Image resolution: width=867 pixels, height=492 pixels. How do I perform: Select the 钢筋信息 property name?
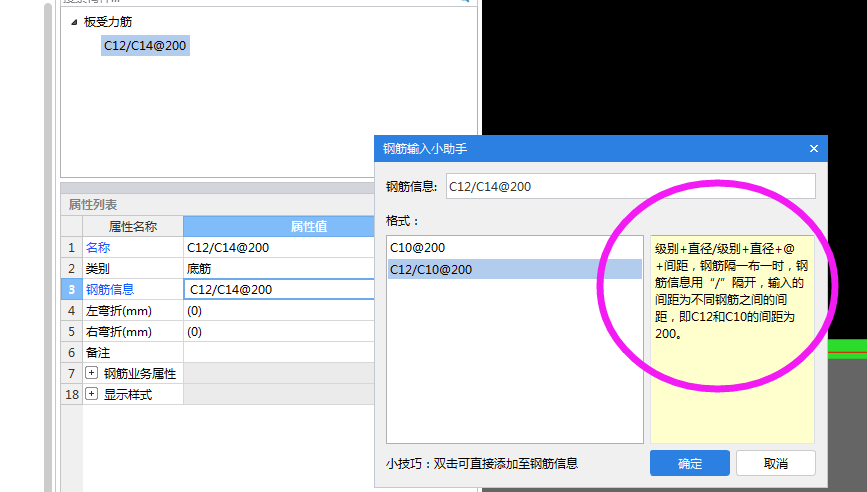(x=110, y=290)
